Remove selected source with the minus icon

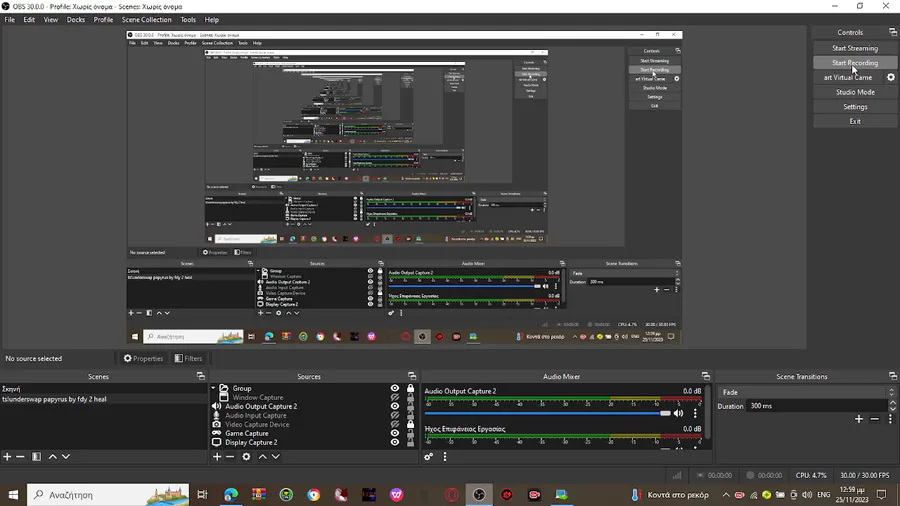230,457
